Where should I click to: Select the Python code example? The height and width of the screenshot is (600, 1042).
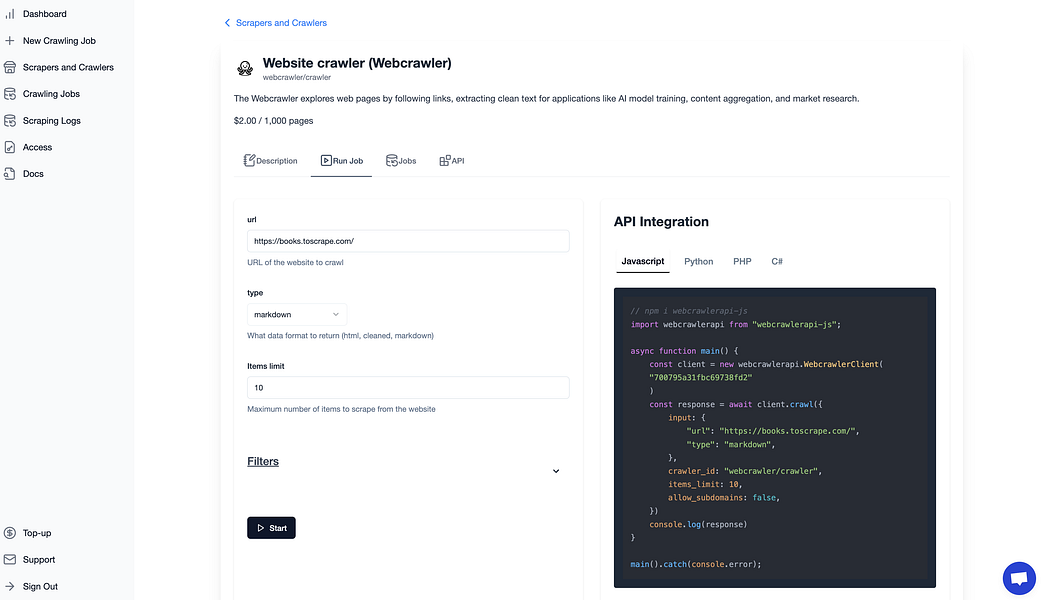[x=698, y=261]
